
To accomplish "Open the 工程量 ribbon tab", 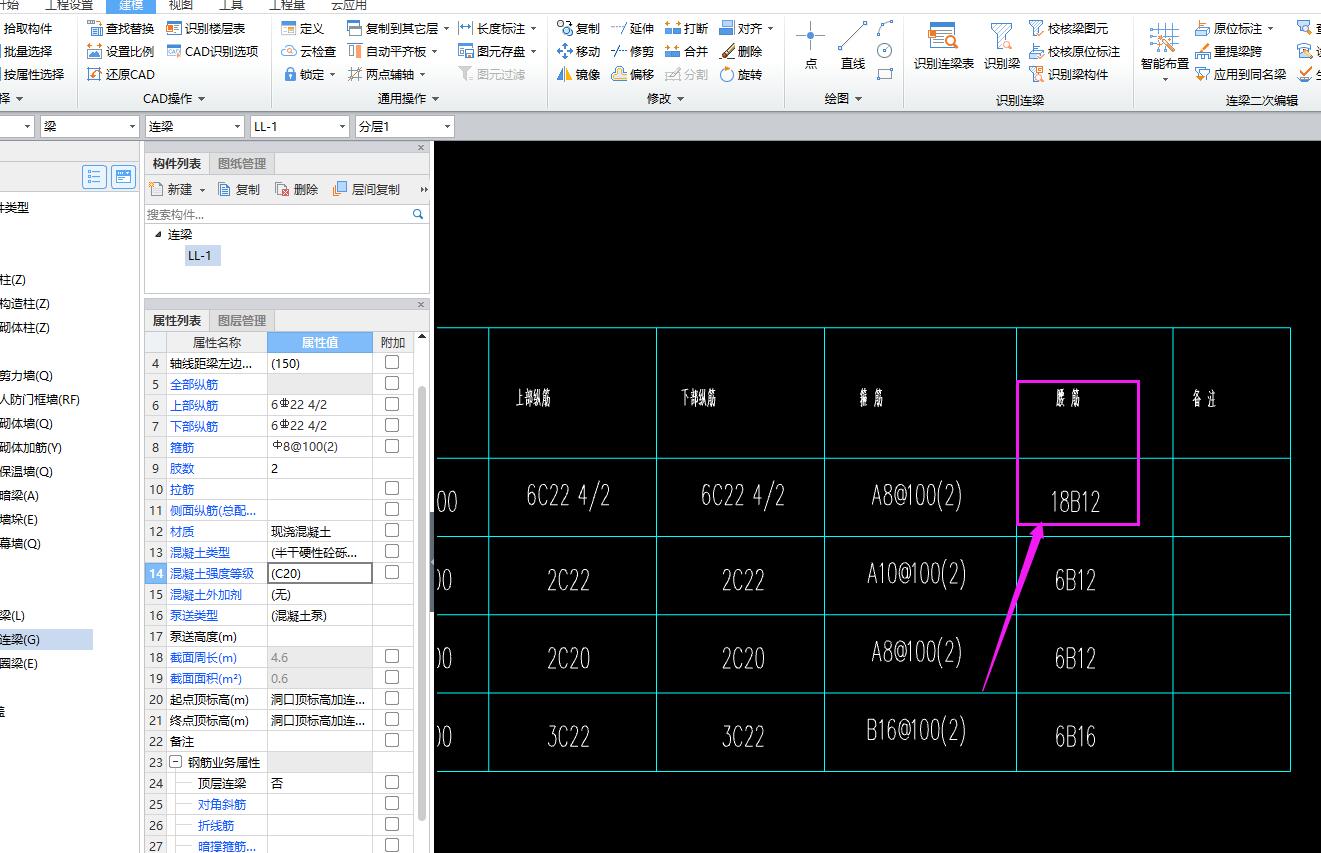I will click(x=288, y=5).
